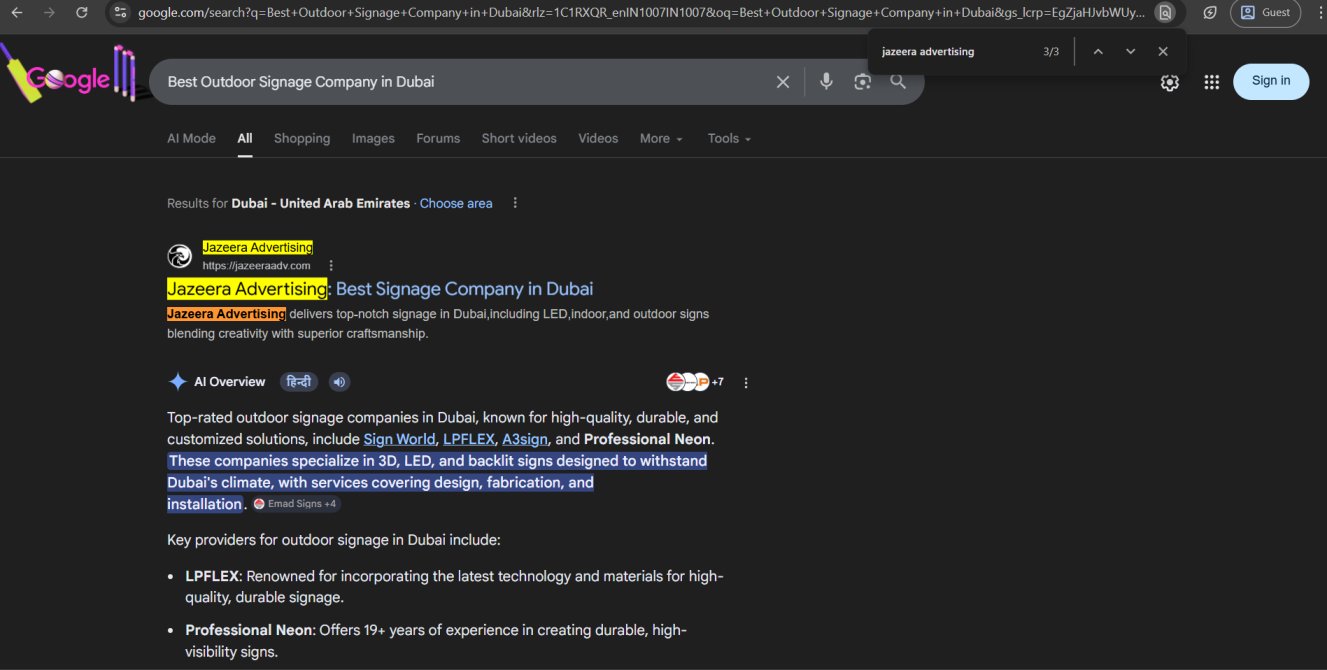Click the Sign in button
Viewport: 1327px width, 670px height.
[x=1270, y=81]
